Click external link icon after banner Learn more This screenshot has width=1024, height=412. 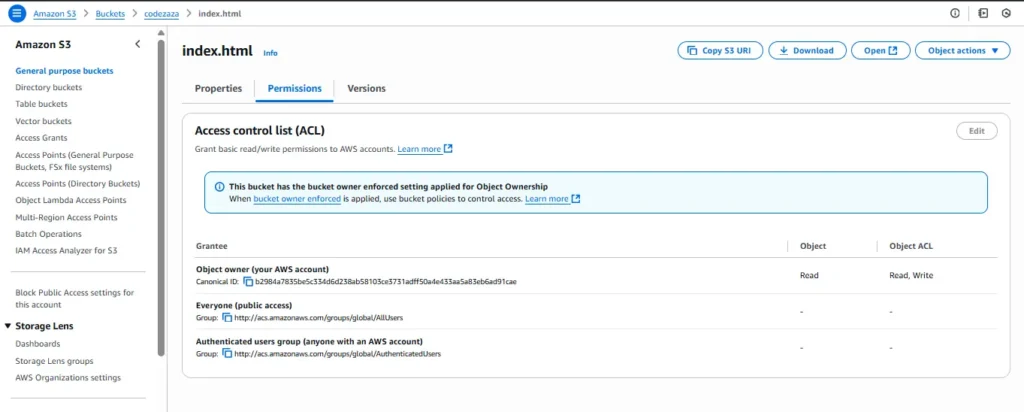tap(575, 198)
